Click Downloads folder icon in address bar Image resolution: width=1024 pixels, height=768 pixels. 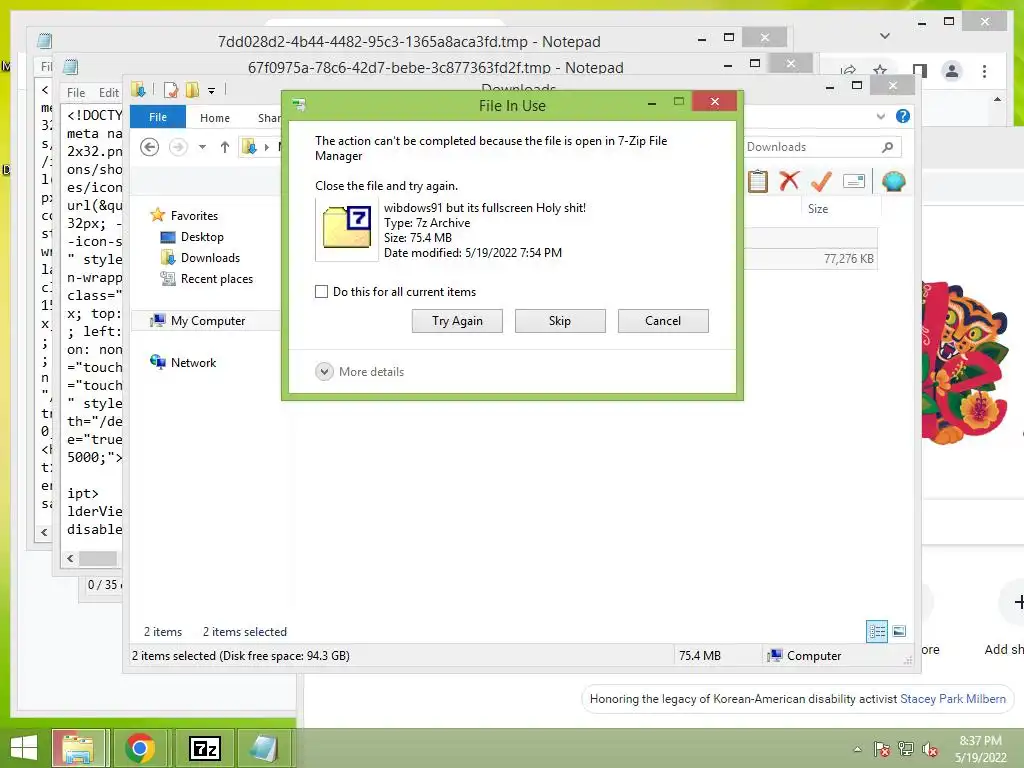(x=249, y=147)
